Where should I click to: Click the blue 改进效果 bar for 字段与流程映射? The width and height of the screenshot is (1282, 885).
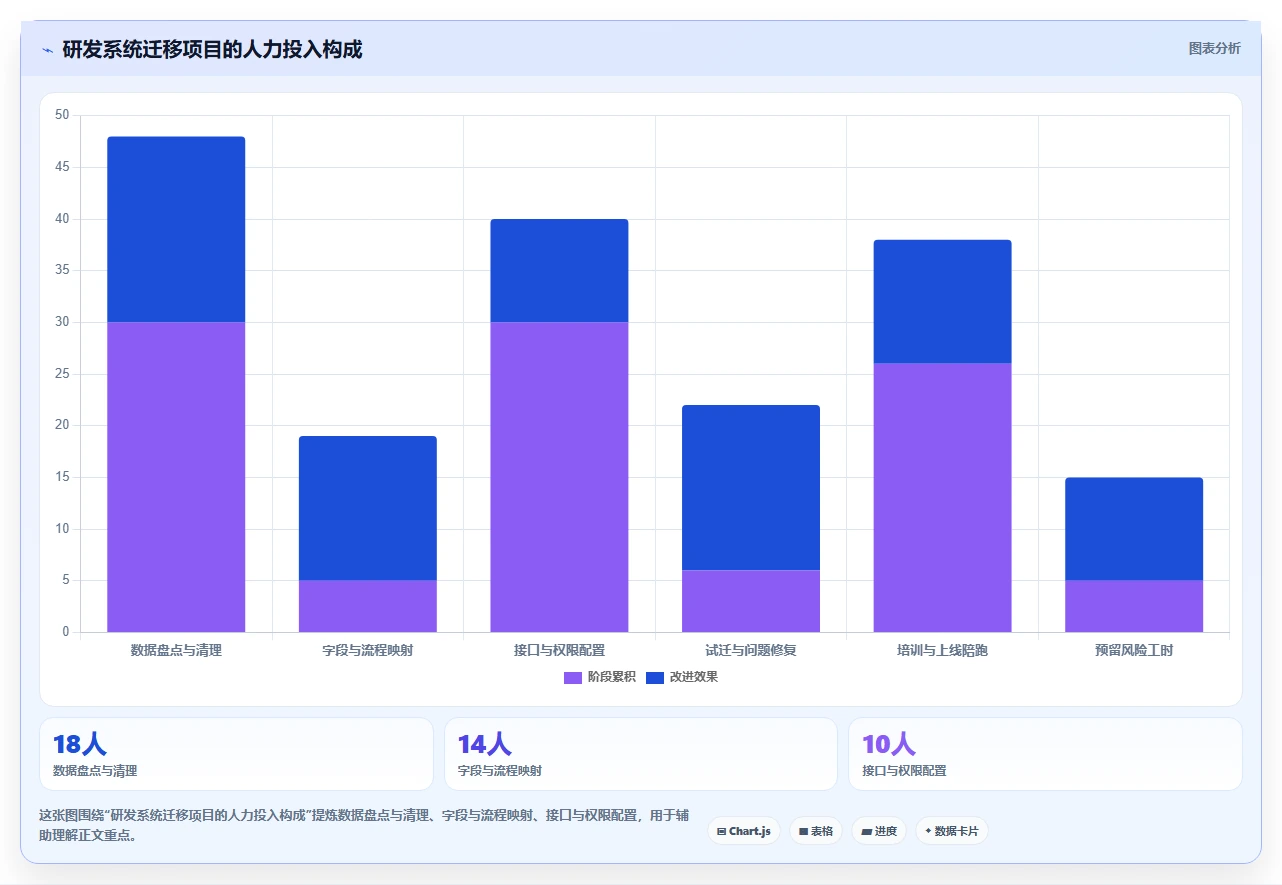pyautogui.click(x=368, y=508)
